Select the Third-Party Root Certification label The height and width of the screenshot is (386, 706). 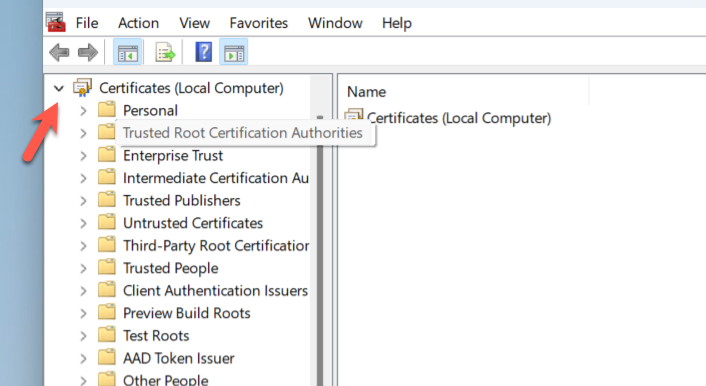pos(216,245)
